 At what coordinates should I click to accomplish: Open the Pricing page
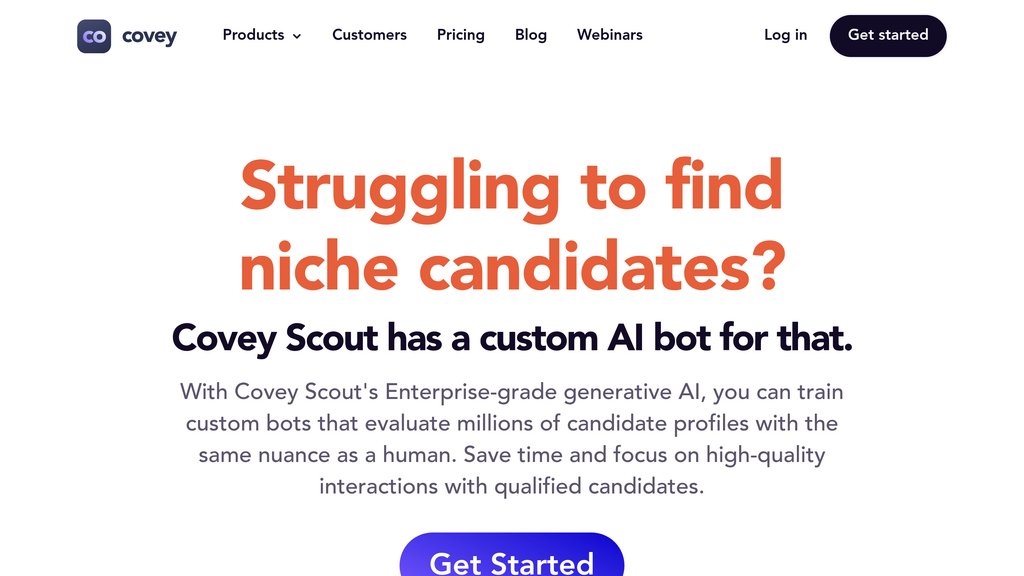[460, 35]
